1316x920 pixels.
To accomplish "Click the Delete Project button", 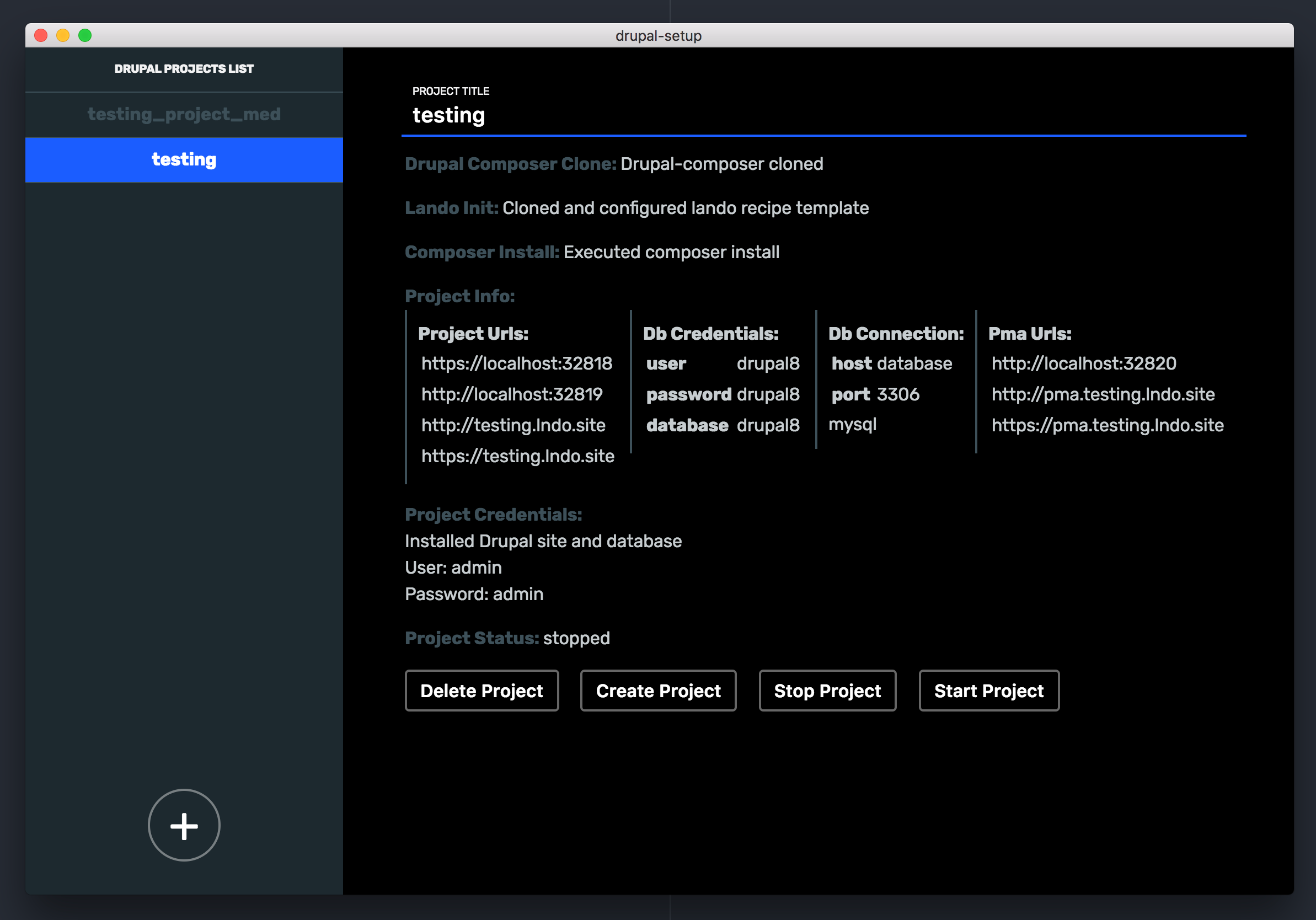I will 482,690.
